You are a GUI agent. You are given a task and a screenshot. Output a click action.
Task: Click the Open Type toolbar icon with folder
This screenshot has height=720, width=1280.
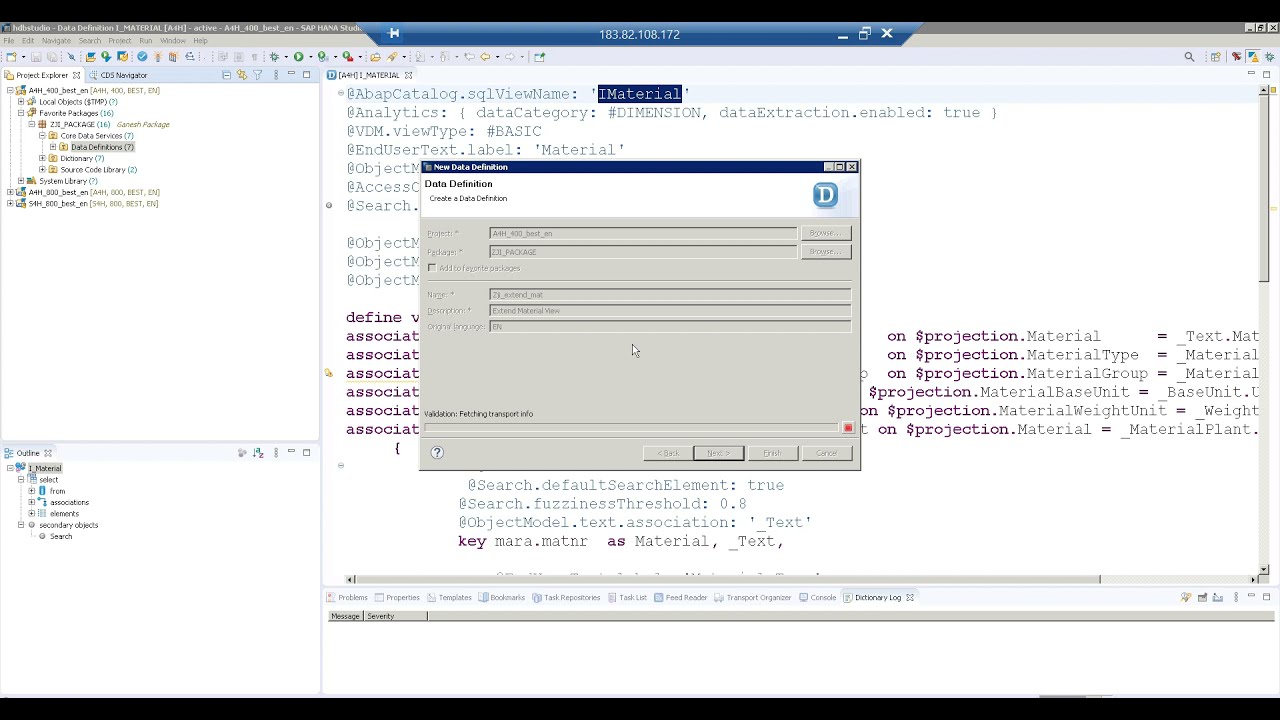pyautogui.click(x=375, y=57)
